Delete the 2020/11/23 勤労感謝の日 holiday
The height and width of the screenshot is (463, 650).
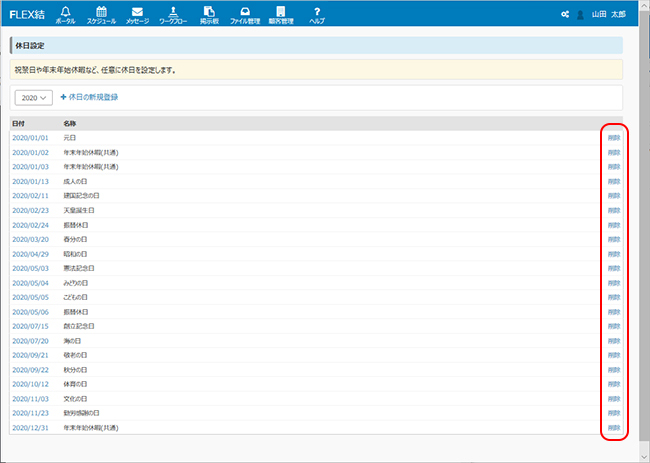coord(614,413)
